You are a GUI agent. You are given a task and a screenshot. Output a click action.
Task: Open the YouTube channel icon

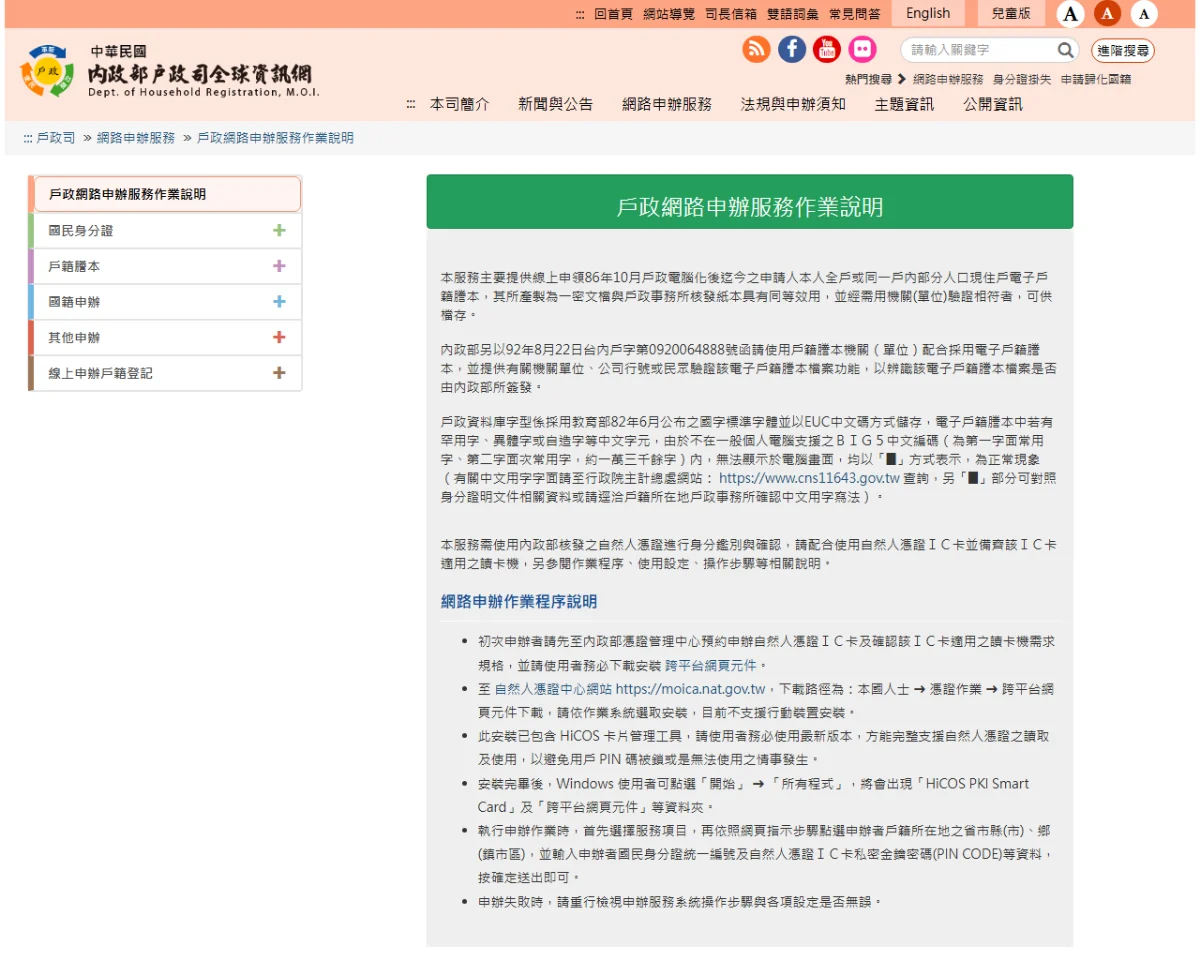(827, 49)
